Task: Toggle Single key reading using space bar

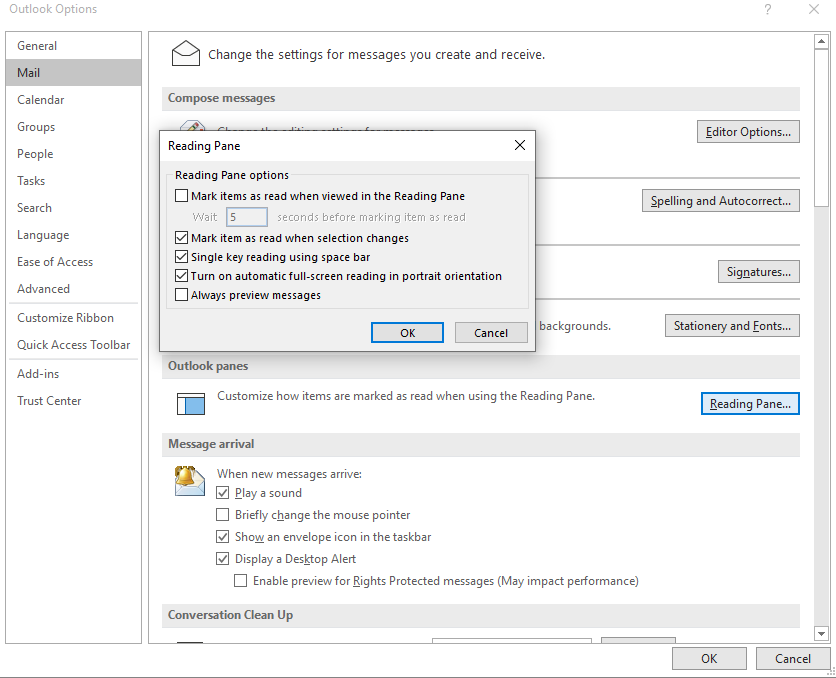Action: click(181, 257)
